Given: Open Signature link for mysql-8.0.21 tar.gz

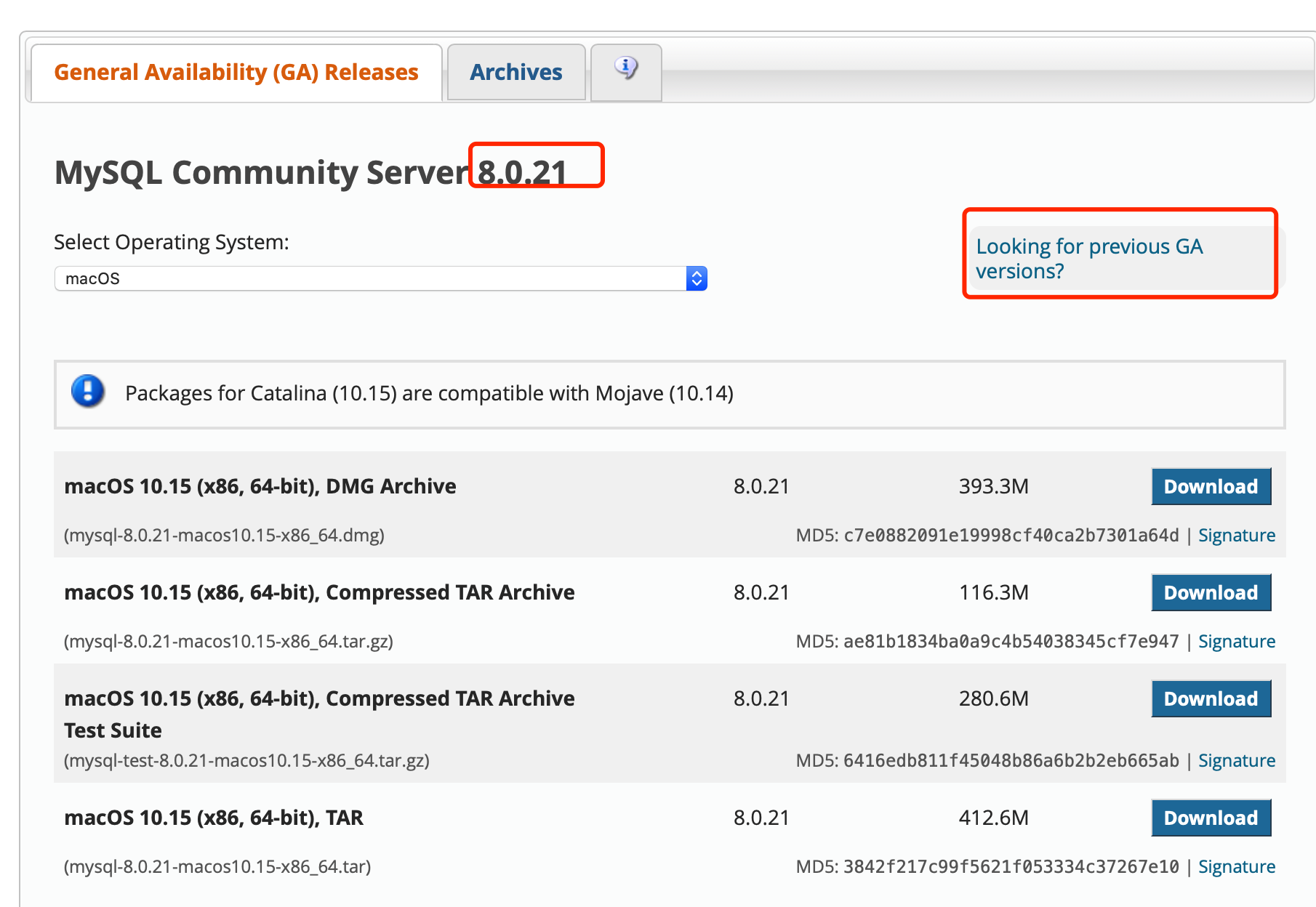Looking at the screenshot, I should click(1237, 642).
